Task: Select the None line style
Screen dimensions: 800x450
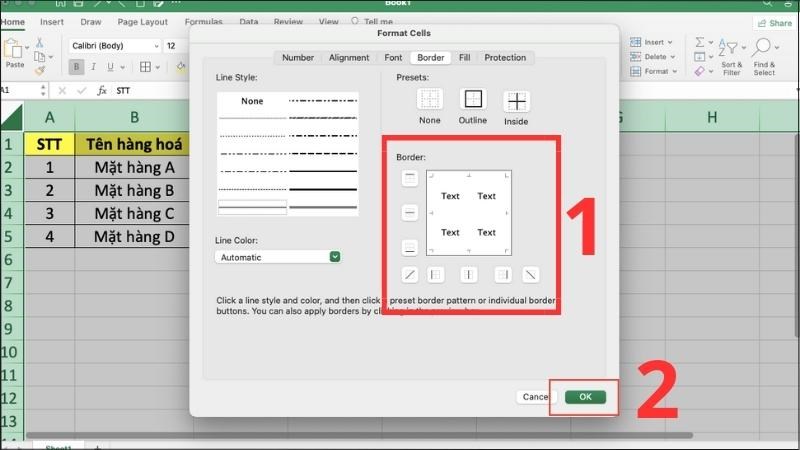Action: (252, 101)
